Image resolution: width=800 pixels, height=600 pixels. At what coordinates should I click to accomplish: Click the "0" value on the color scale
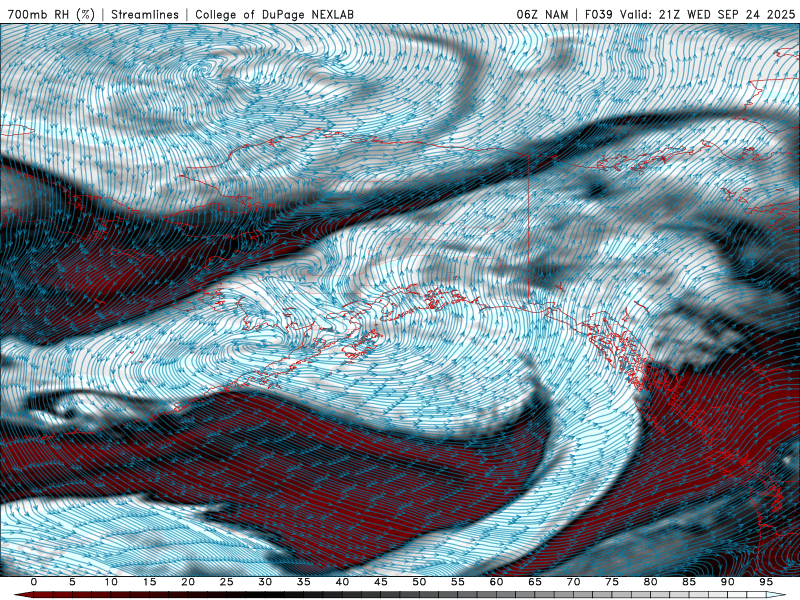click(x=34, y=582)
